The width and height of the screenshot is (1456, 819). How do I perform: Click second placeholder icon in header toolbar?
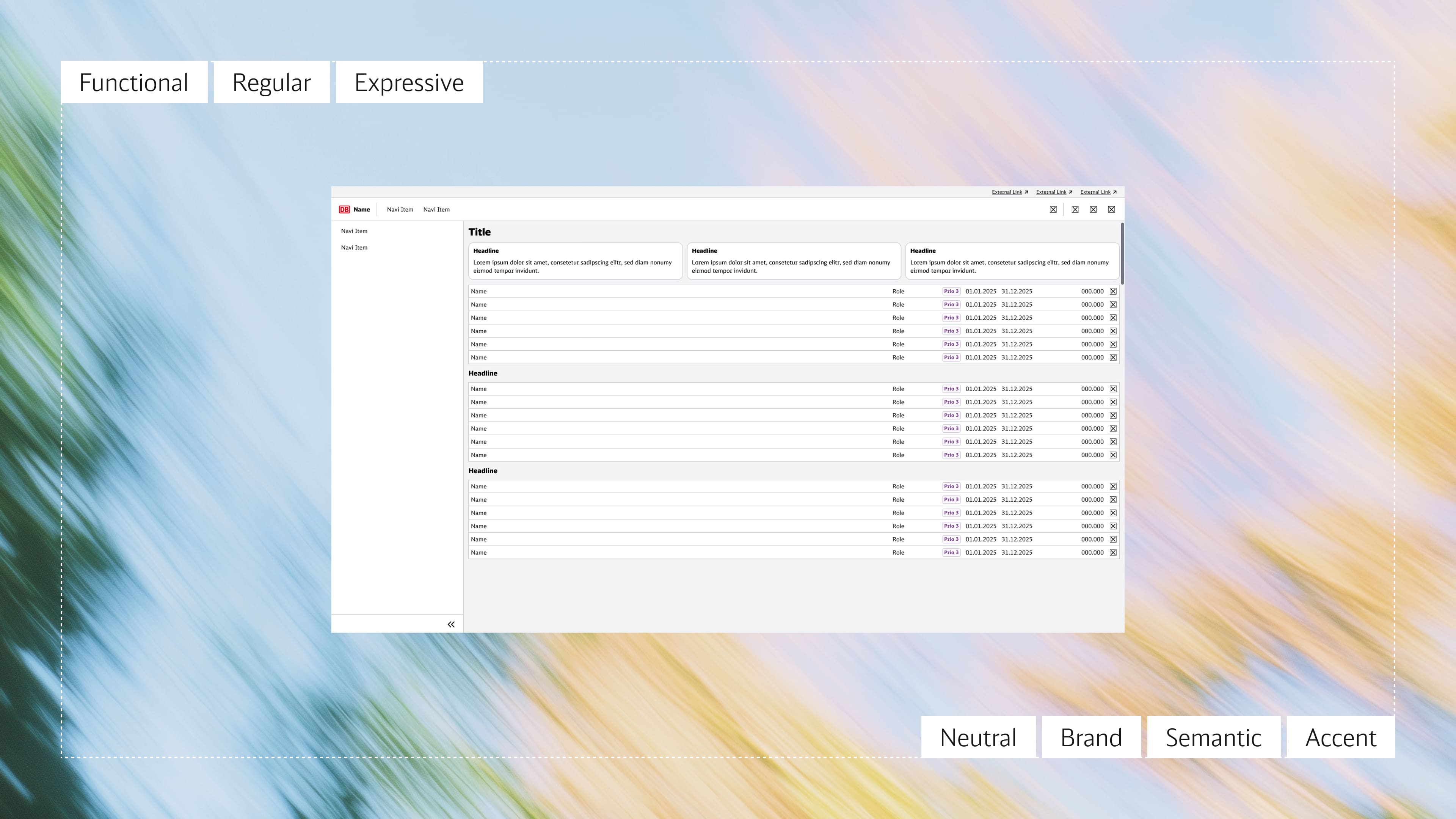coord(1075,210)
